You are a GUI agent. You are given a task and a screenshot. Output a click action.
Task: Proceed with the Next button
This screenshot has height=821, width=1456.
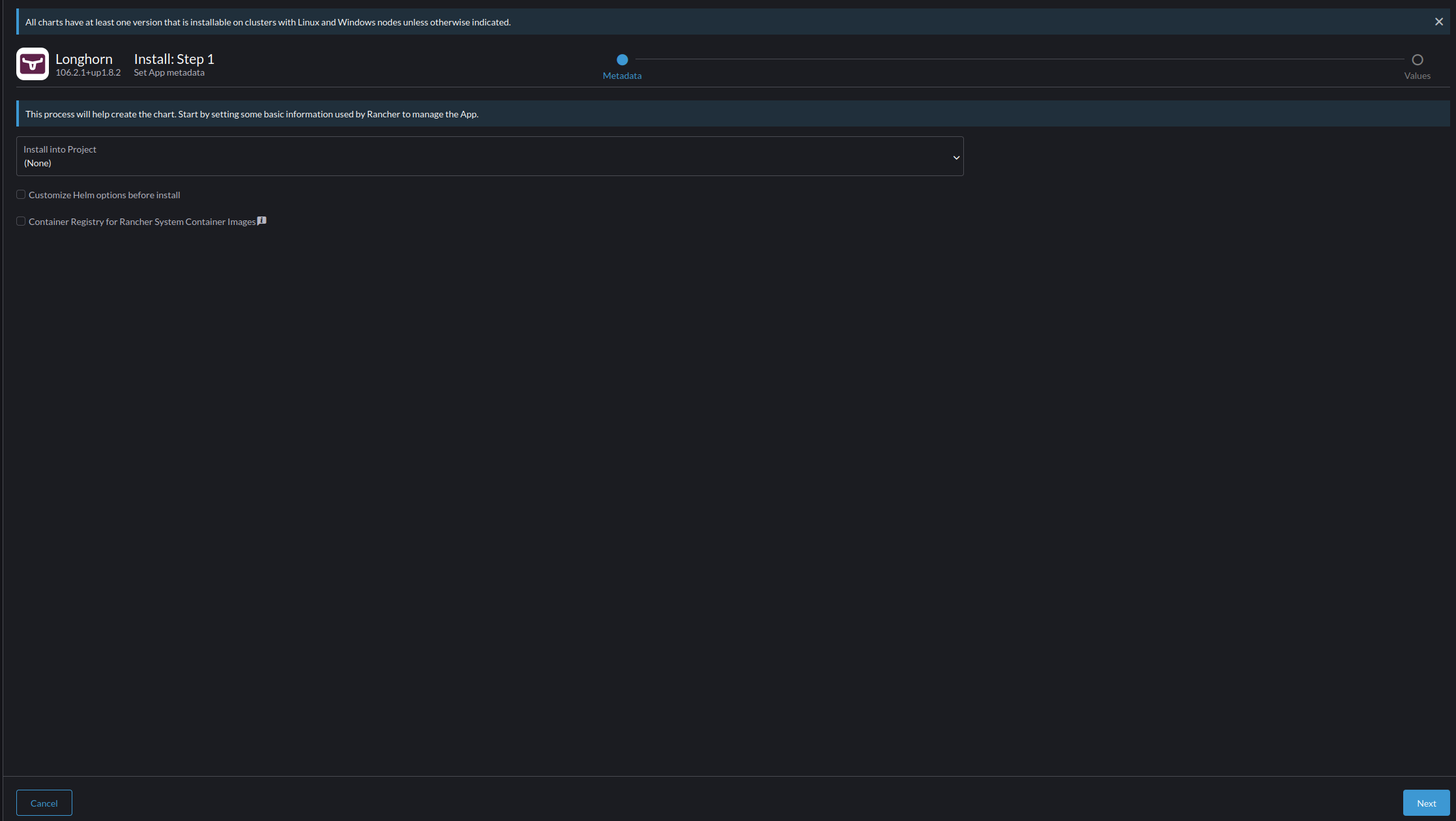coord(1426,803)
